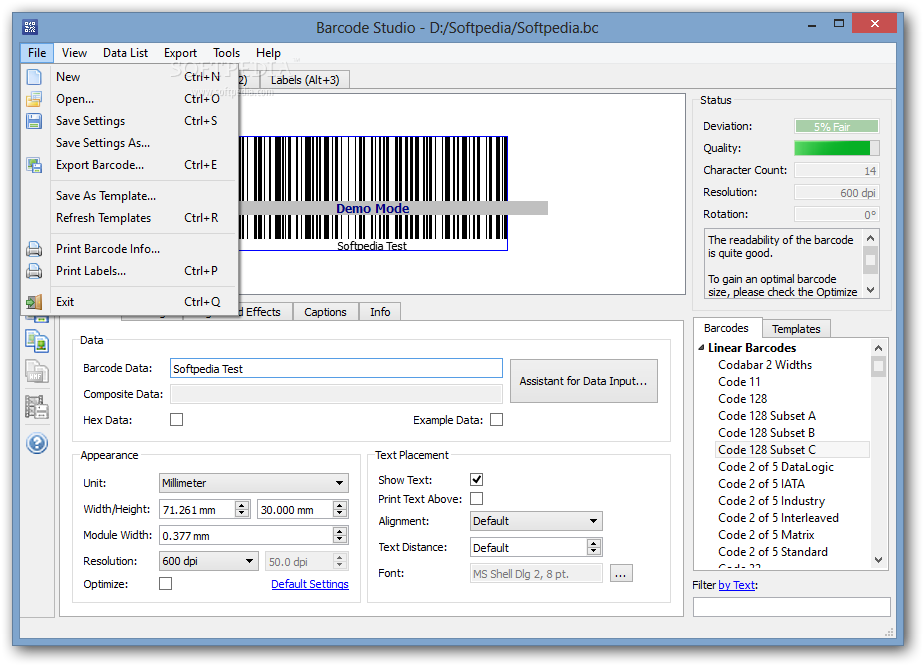Image resolution: width=924 pixels, height=666 pixels.
Task: Click the WMF export sidebar icon
Action: tap(37, 372)
